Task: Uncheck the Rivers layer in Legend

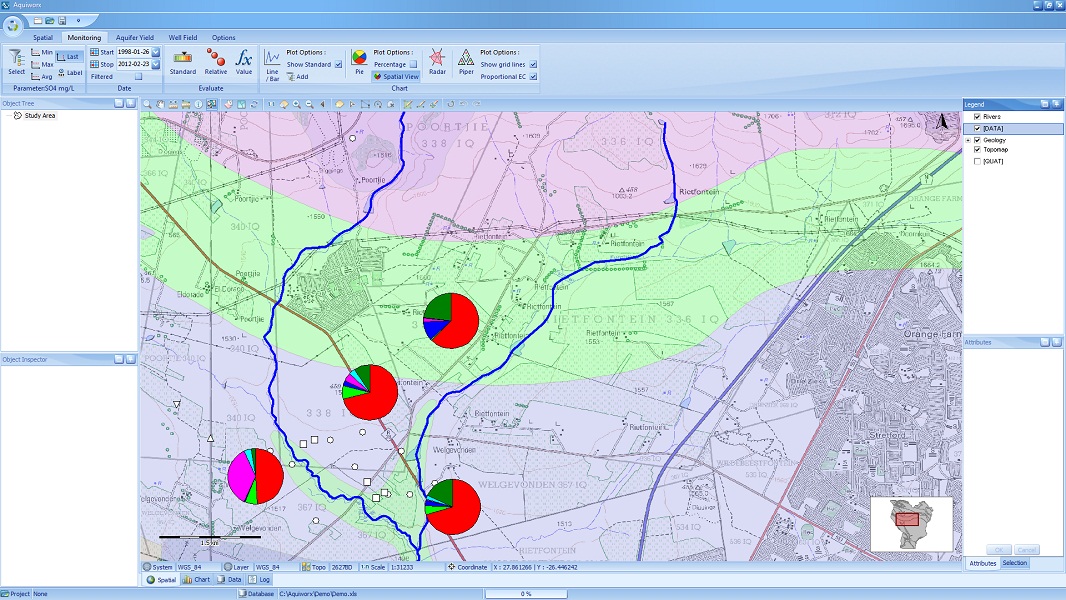Action: click(977, 117)
